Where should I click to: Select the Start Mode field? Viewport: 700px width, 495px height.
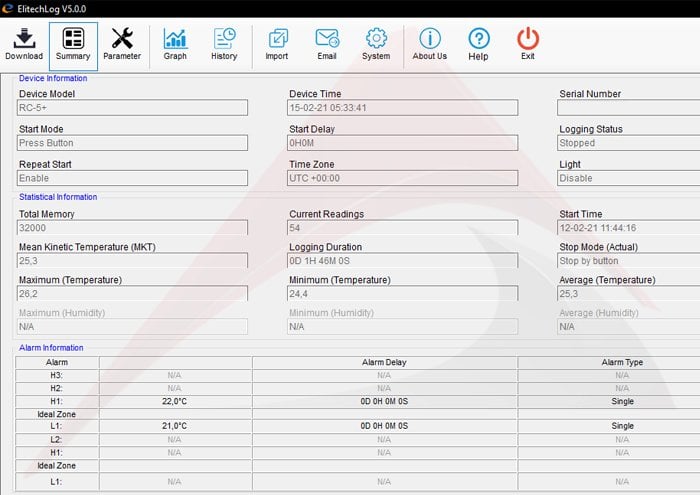pyautogui.click(x=132, y=143)
